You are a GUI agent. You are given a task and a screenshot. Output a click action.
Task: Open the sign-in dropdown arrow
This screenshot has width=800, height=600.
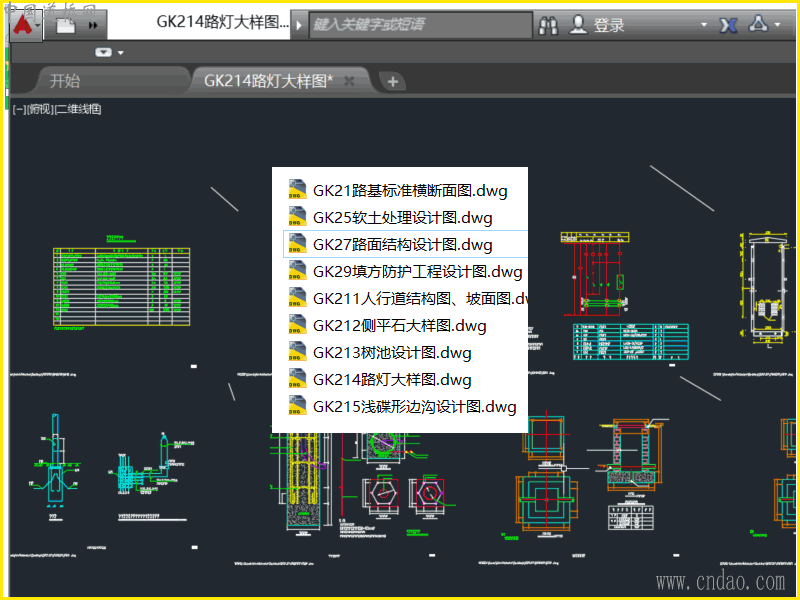coord(704,24)
